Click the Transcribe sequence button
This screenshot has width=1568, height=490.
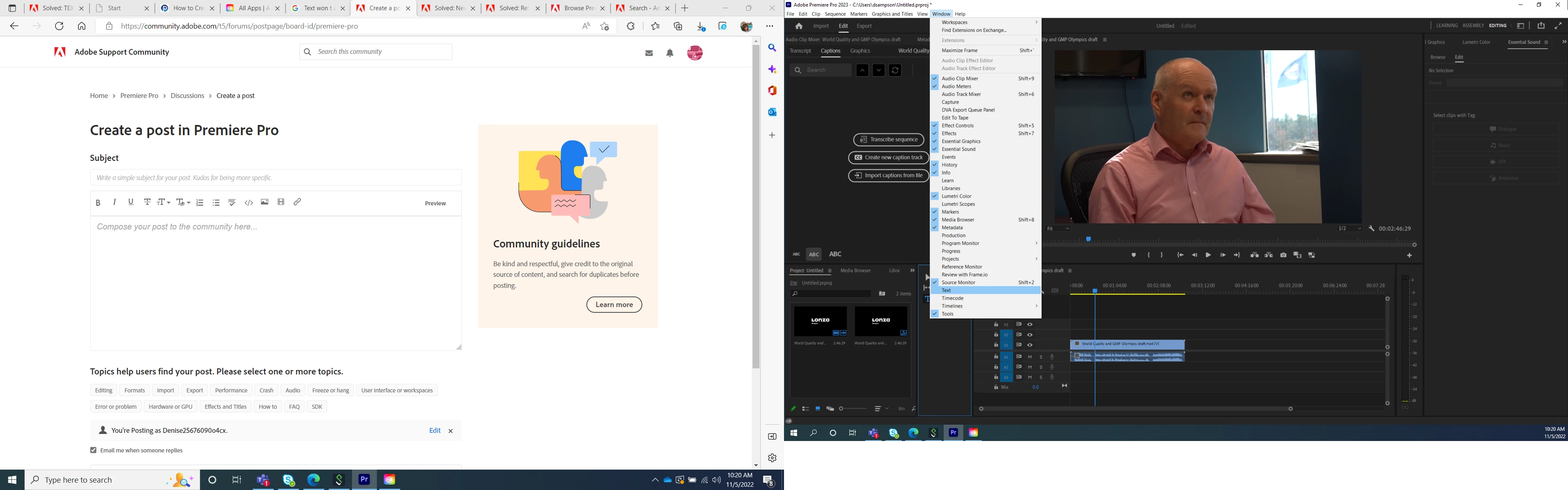(888, 140)
